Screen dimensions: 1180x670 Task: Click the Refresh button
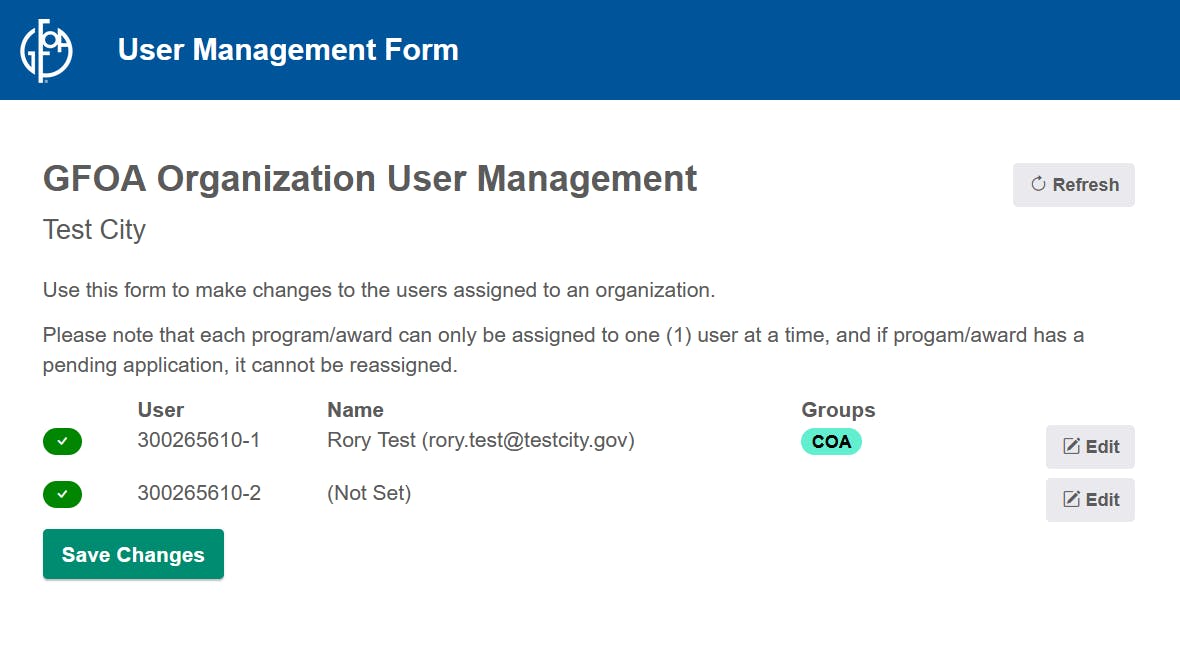1073,184
